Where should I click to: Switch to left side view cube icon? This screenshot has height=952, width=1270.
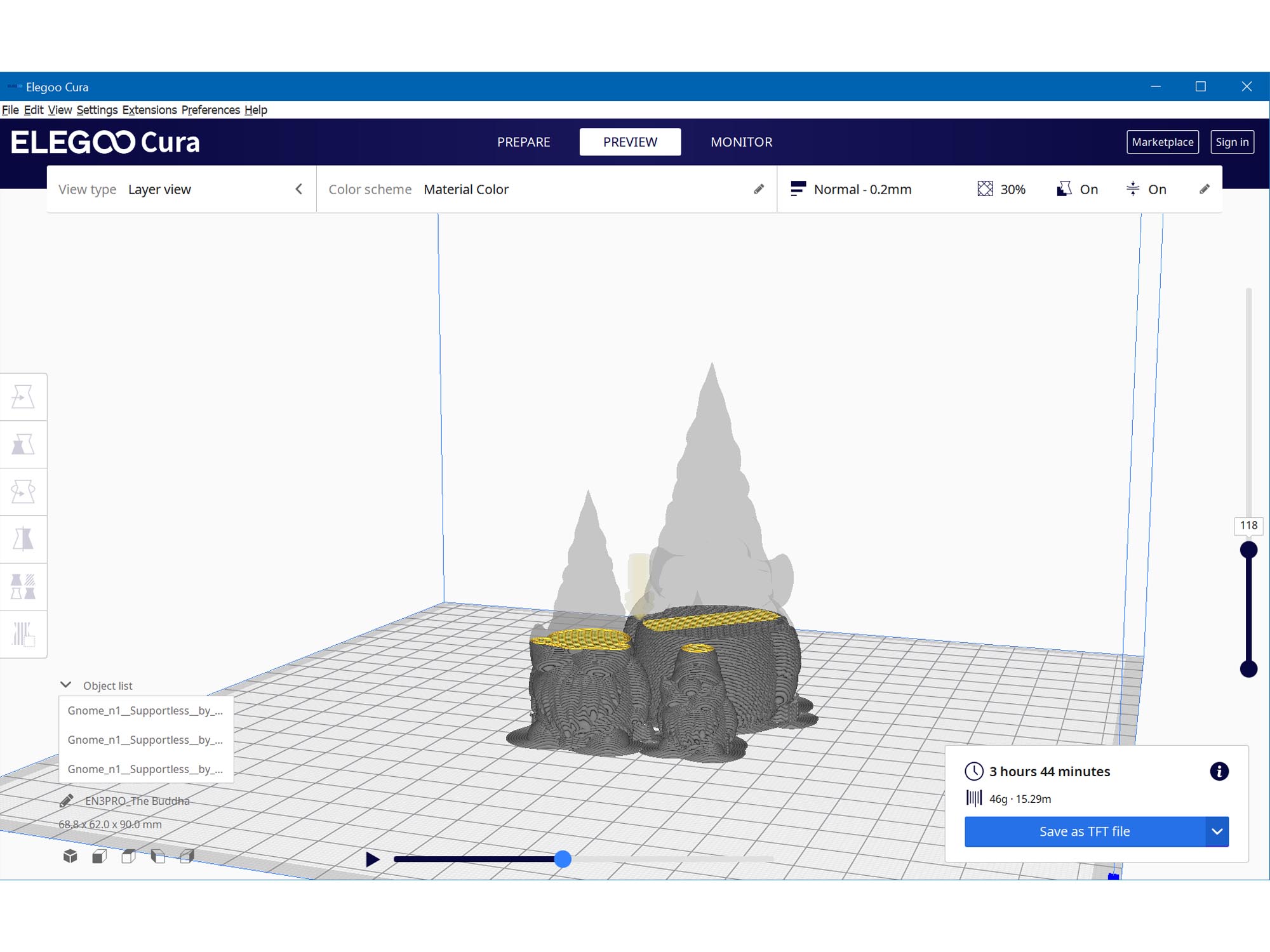click(x=158, y=857)
